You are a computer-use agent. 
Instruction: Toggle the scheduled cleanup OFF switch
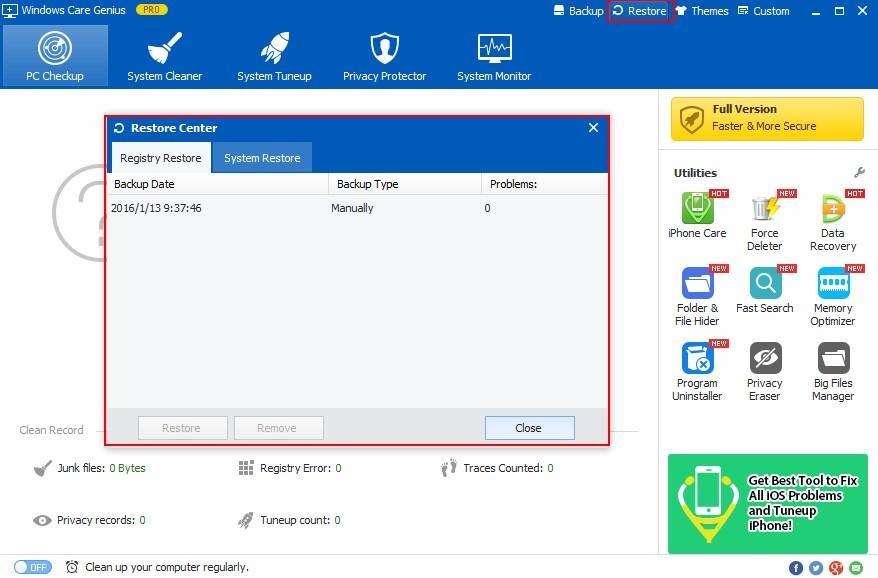[x=33, y=567]
